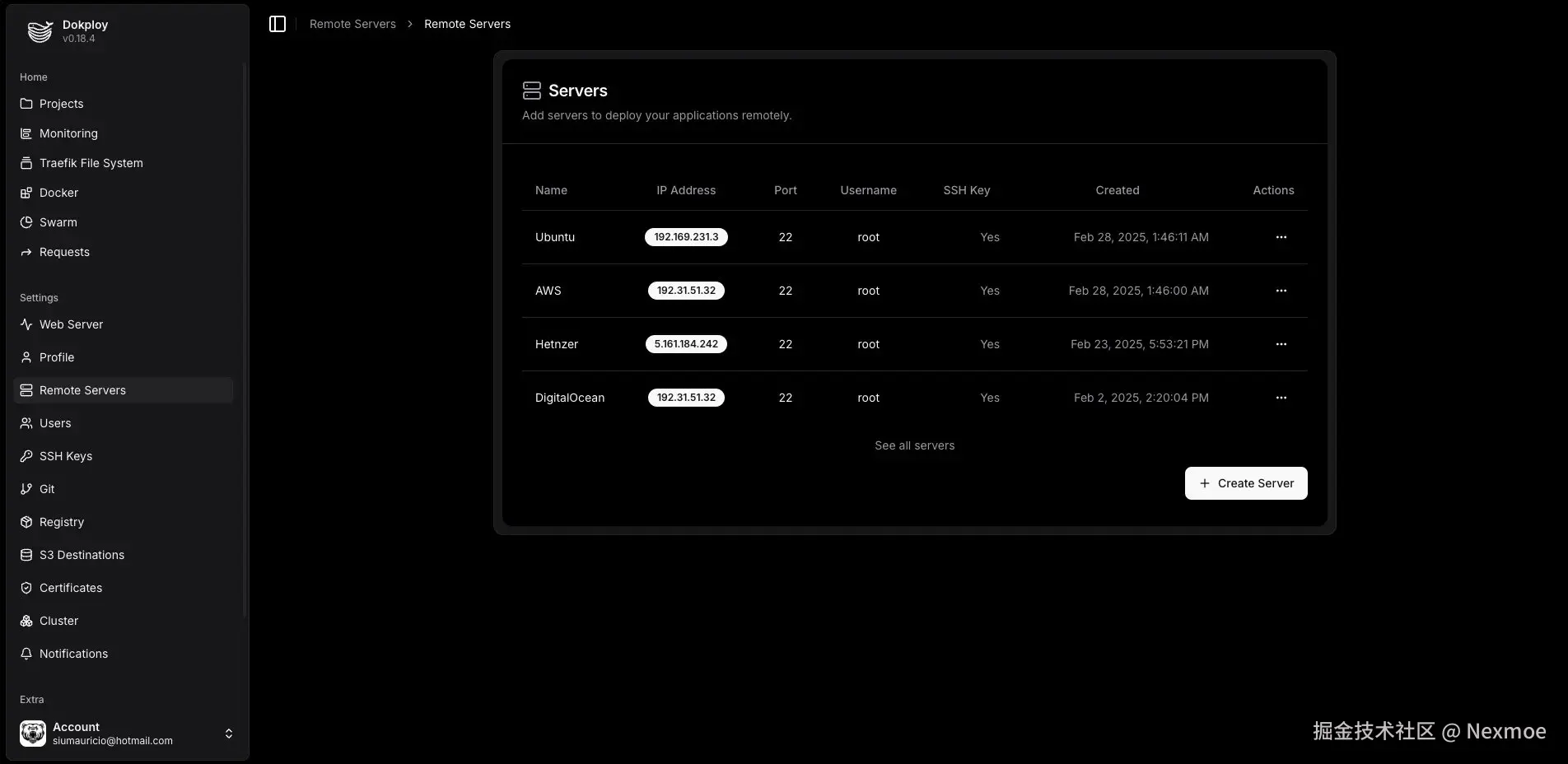The image size is (1568, 764).
Task: Go to Monitoring in sidebar
Action: coord(124,133)
